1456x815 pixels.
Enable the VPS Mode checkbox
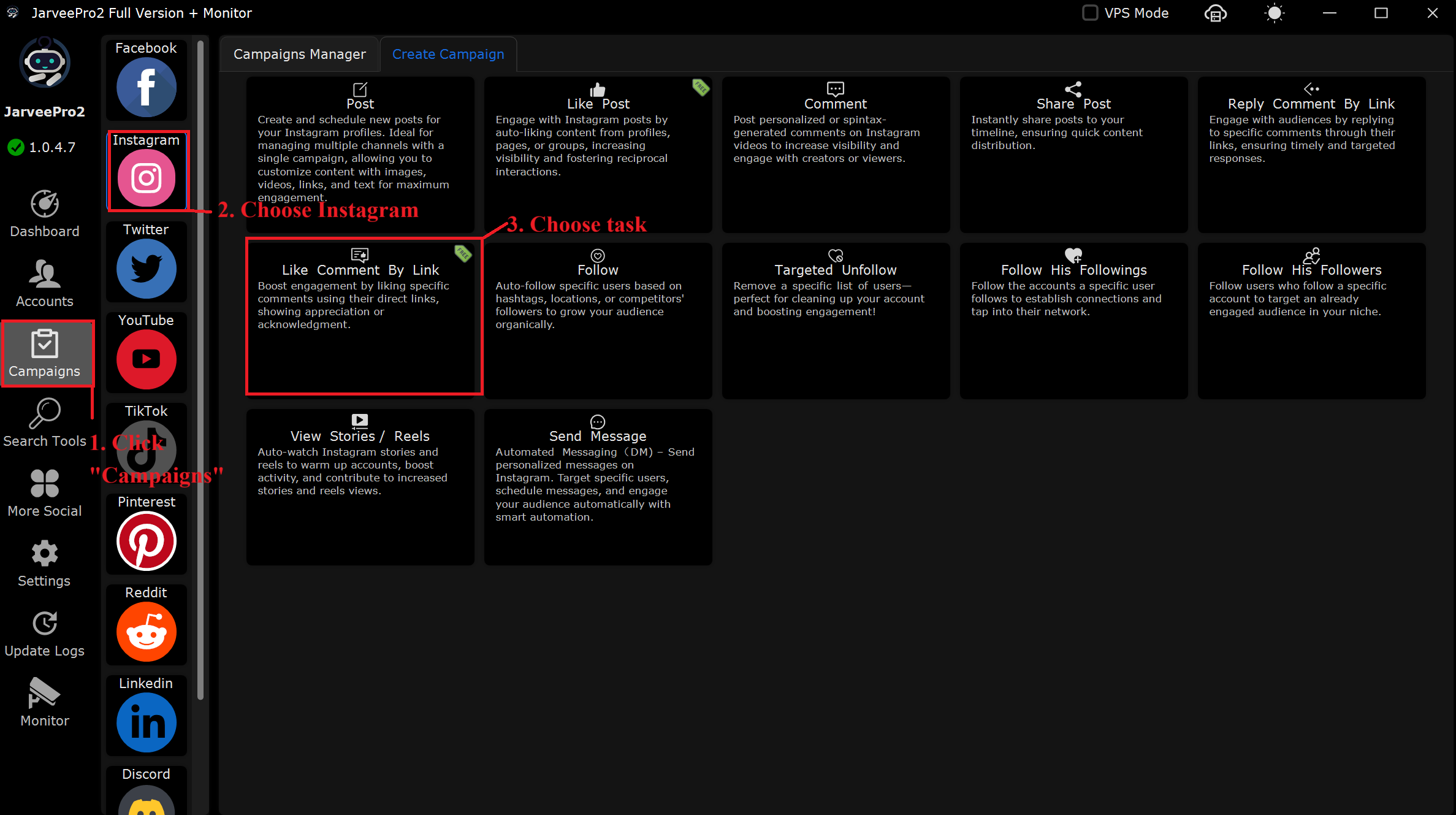(x=1090, y=13)
